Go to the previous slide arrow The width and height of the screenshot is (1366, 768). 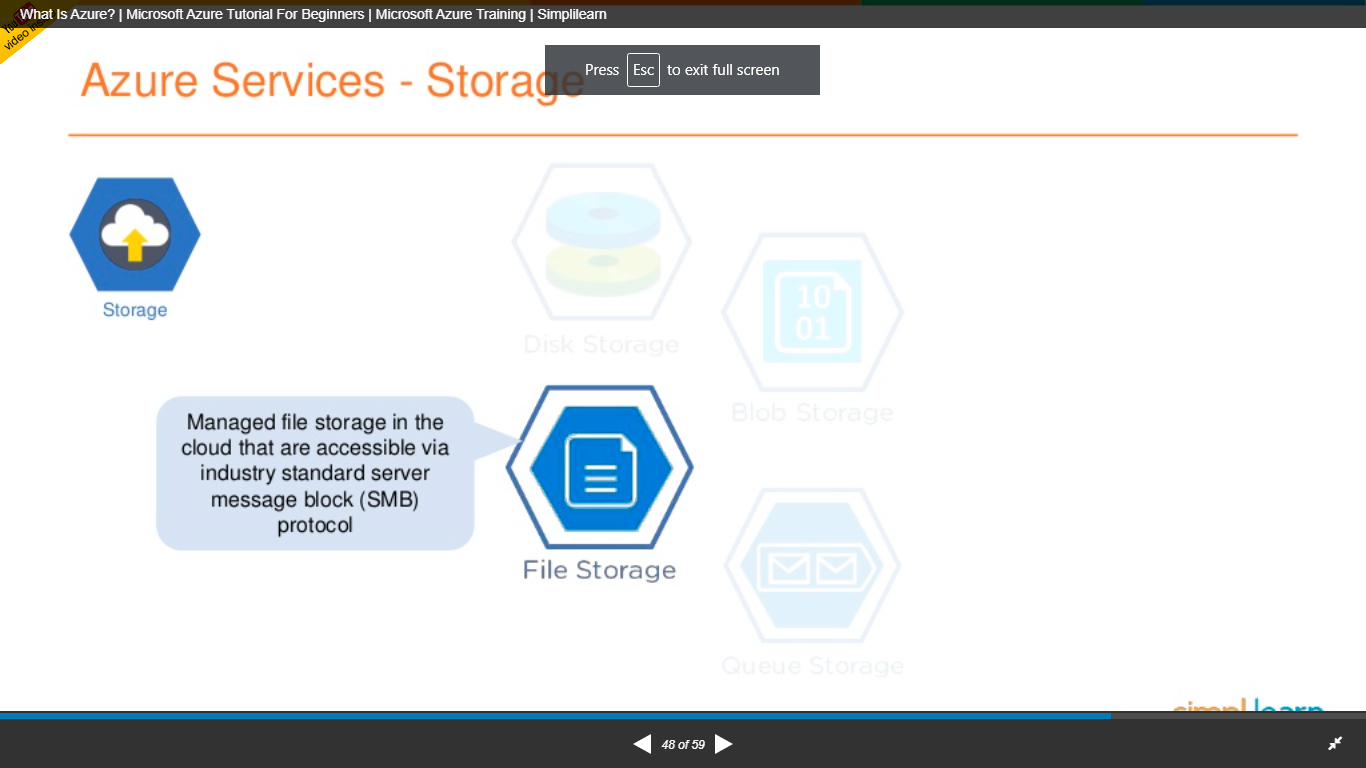pyautogui.click(x=642, y=744)
